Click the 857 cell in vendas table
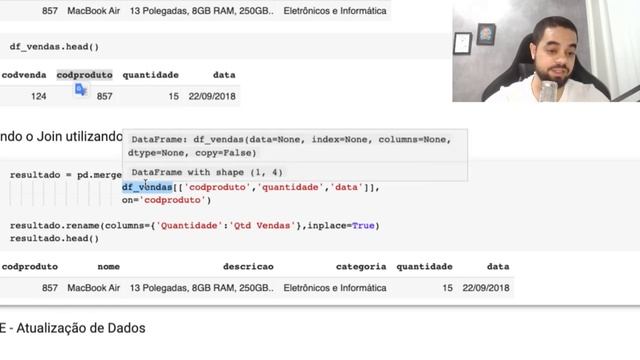Viewport: 640px width, 360px height. click(104, 96)
